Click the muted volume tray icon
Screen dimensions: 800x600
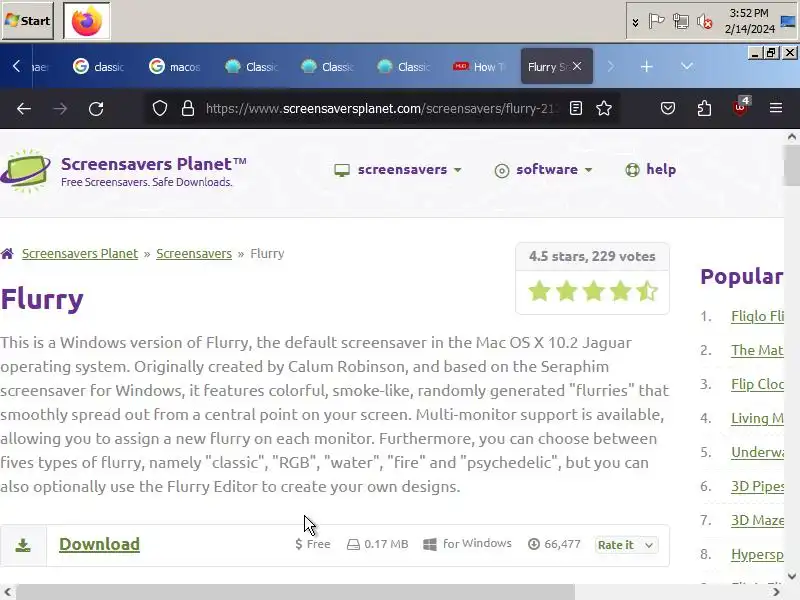pyautogui.click(x=705, y=21)
